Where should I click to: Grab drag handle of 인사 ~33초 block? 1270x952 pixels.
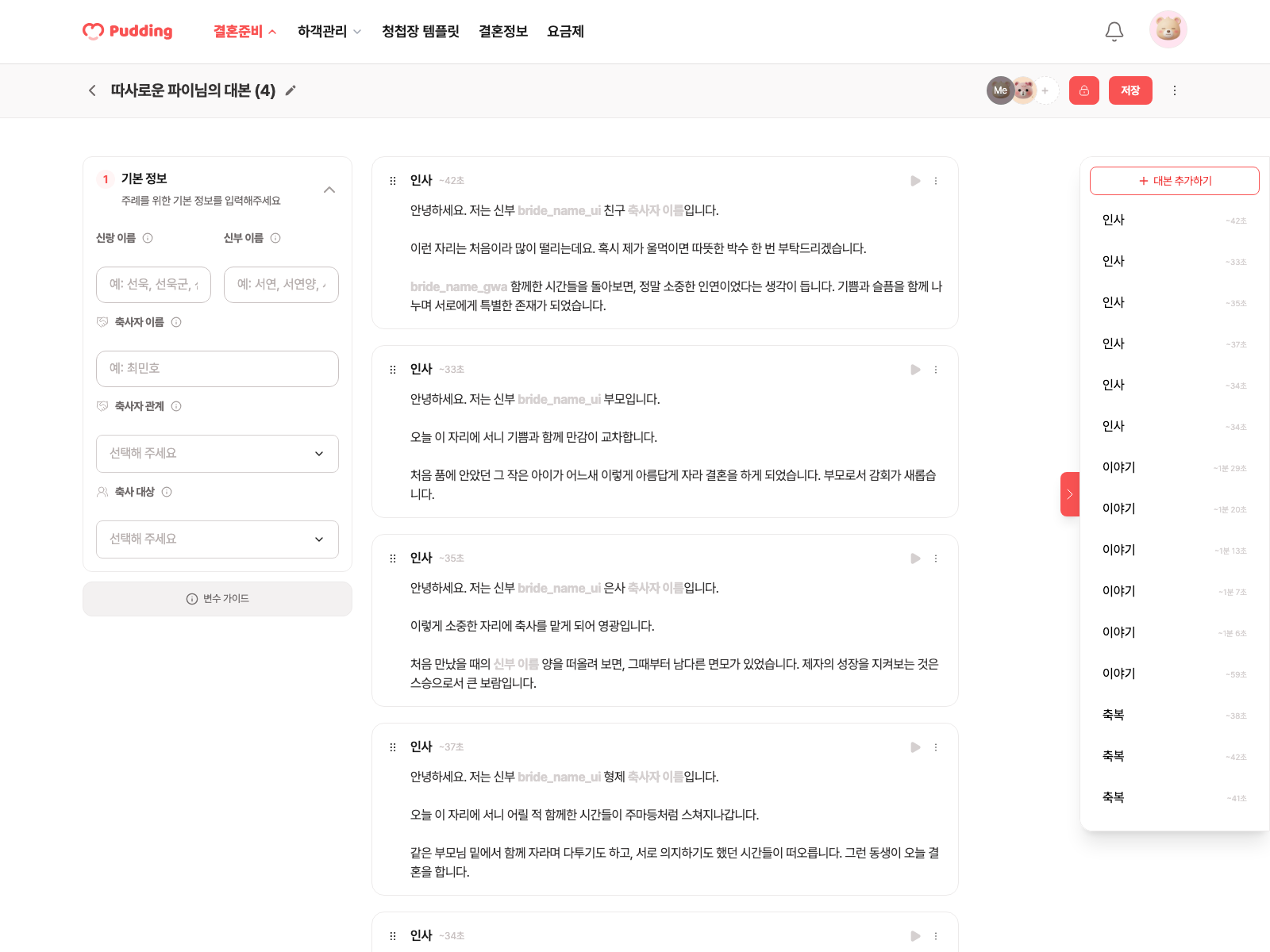coord(393,370)
